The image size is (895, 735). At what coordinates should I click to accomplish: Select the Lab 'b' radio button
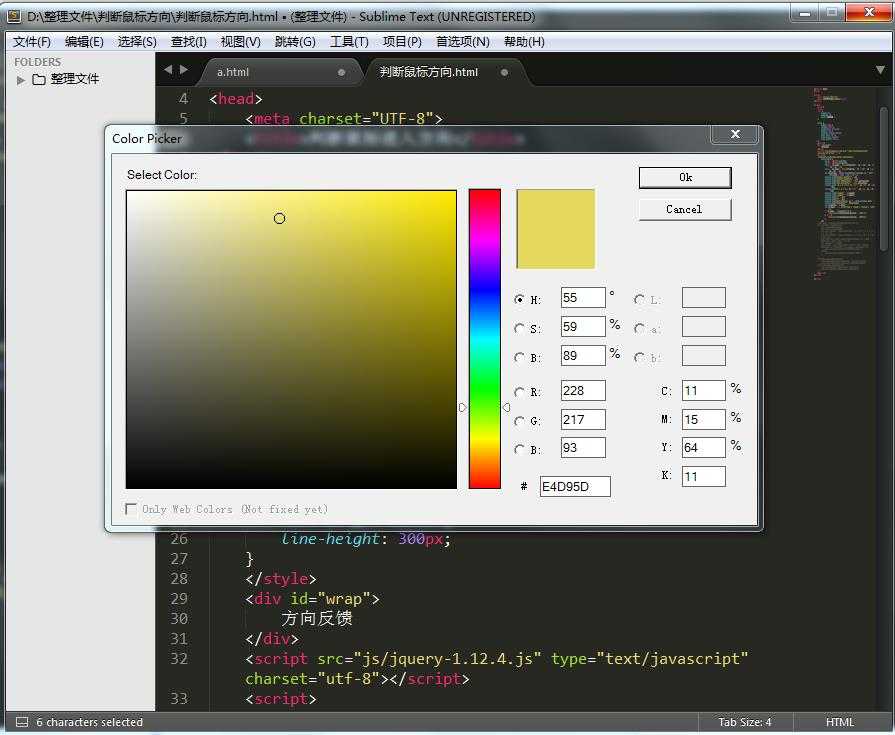pyautogui.click(x=639, y=358)
